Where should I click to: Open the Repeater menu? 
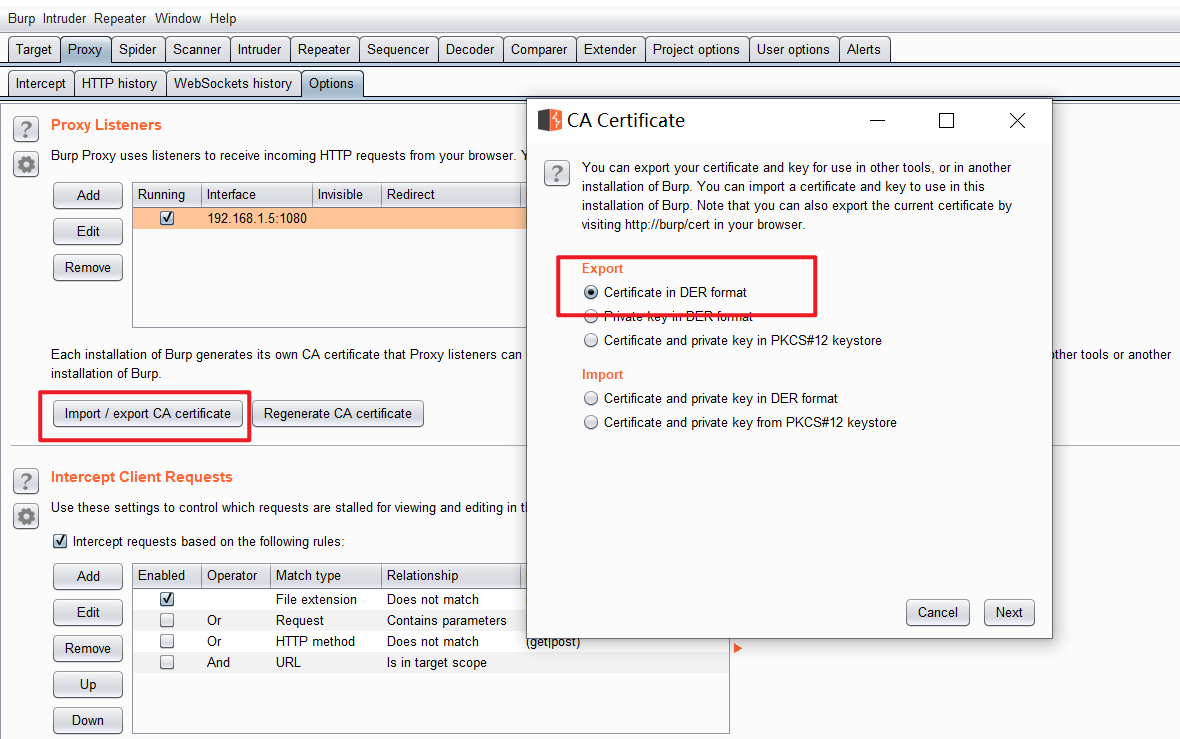pos(120,18)
